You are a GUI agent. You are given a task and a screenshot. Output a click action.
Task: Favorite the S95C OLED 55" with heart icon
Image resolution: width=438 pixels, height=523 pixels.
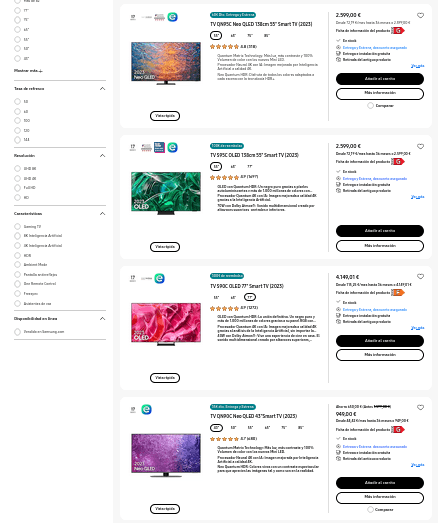coord(420,146)
